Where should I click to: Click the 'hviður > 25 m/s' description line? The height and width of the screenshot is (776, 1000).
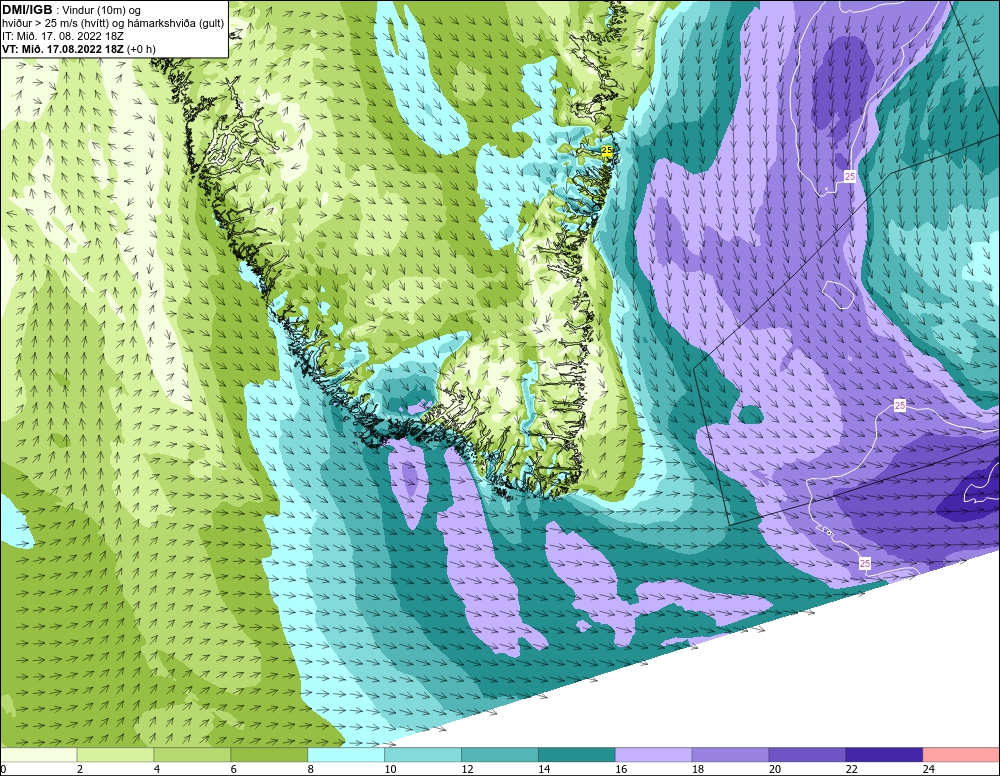tap(114, 24)
